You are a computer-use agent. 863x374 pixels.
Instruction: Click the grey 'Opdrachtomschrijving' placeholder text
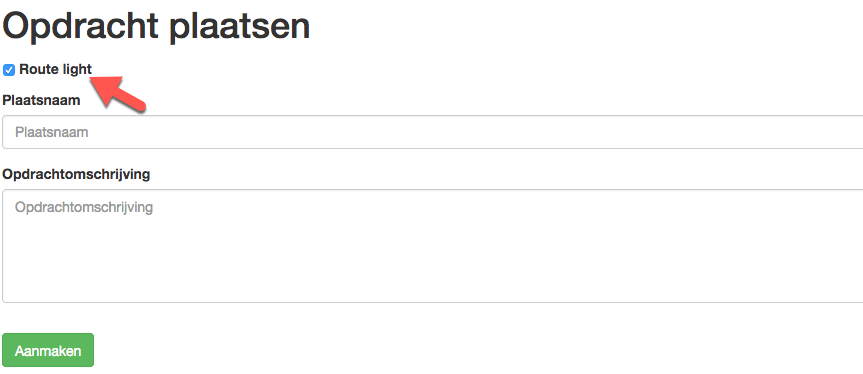pos(84,207)
